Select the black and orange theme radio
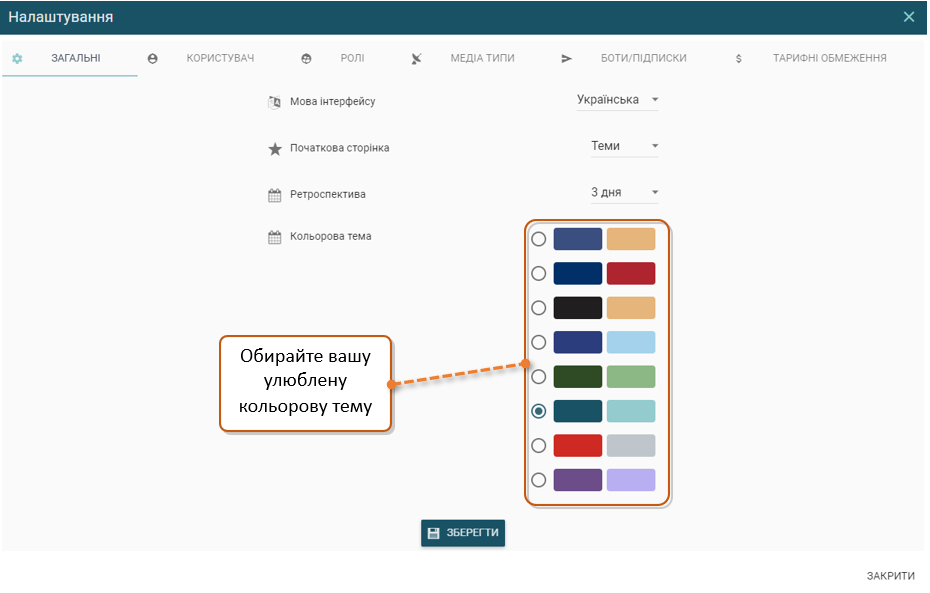 coord(539,308)
